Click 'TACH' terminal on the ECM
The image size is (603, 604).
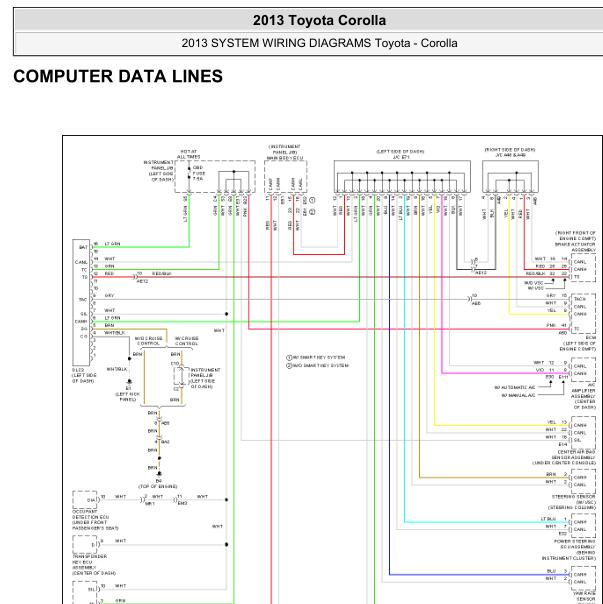pyautogui.click(x=580, y=299)
